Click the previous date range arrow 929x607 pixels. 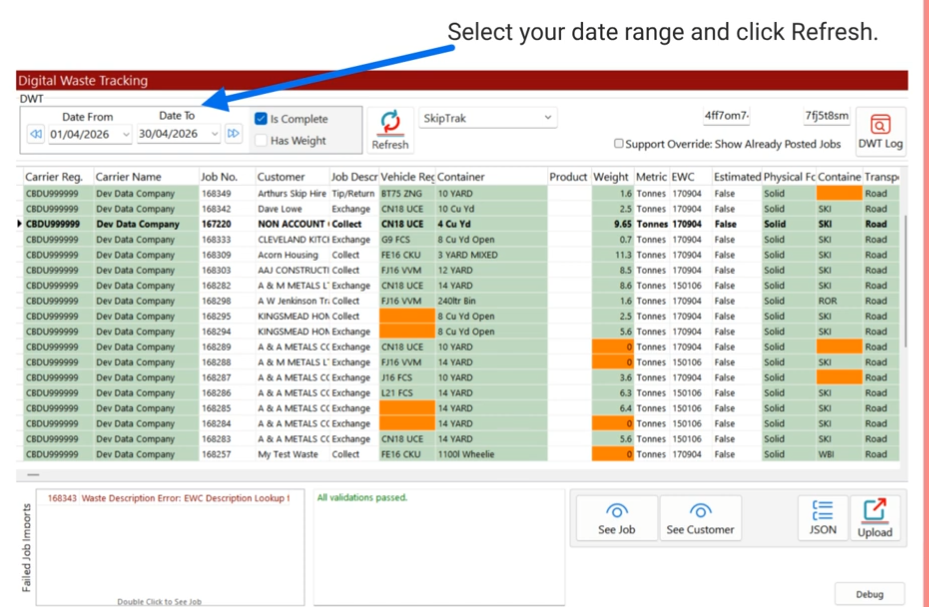[36, 134]
